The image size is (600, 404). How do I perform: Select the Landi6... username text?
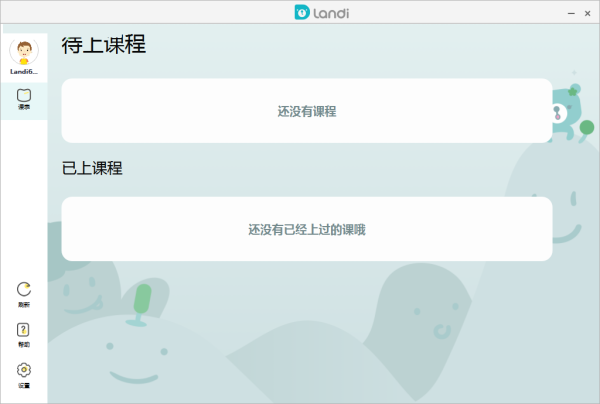point(23,72)
